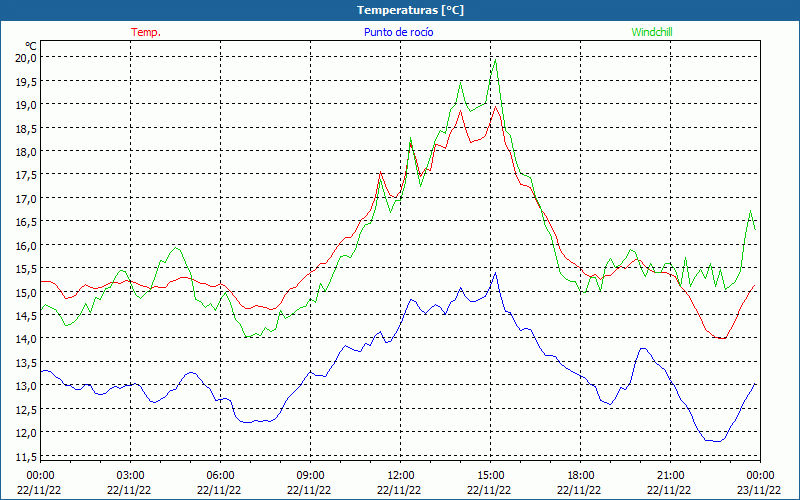Screen dimensions: 800x500
Task: Select the 12:00 time axis marker
Action: click(400, 475)
